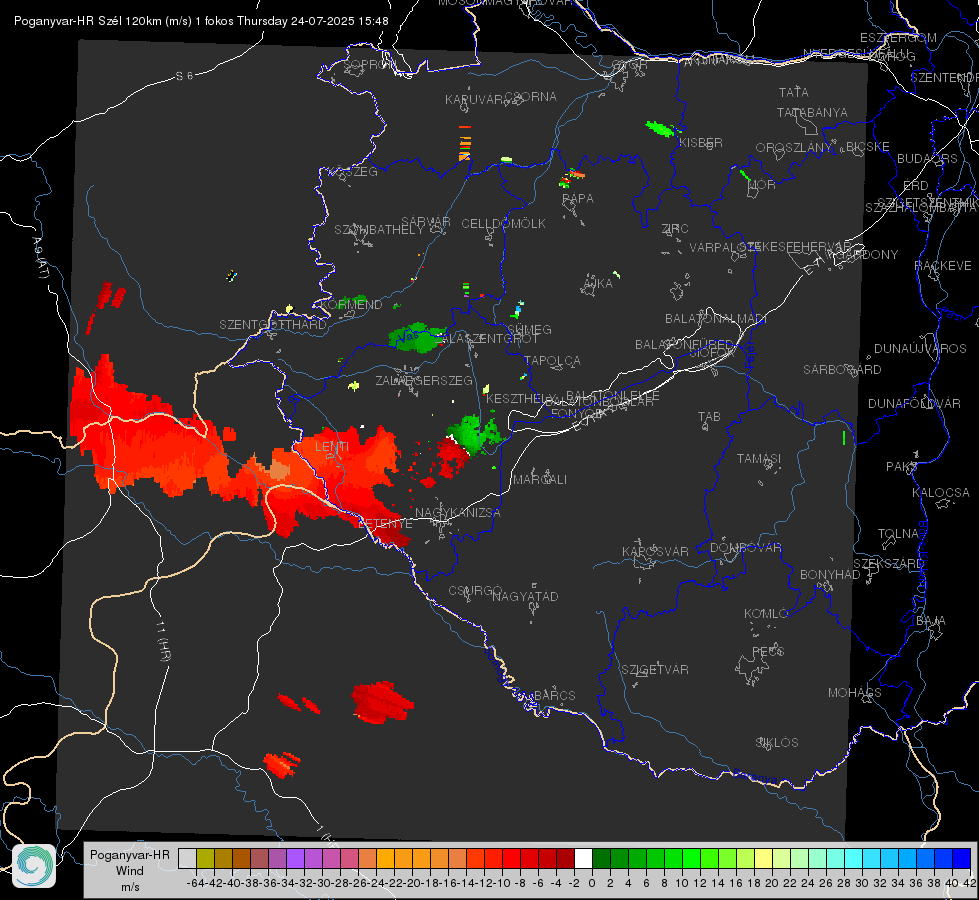979x900 pixels.
Task: Click the PÁPA city label
Action: (x=578, y=199)
